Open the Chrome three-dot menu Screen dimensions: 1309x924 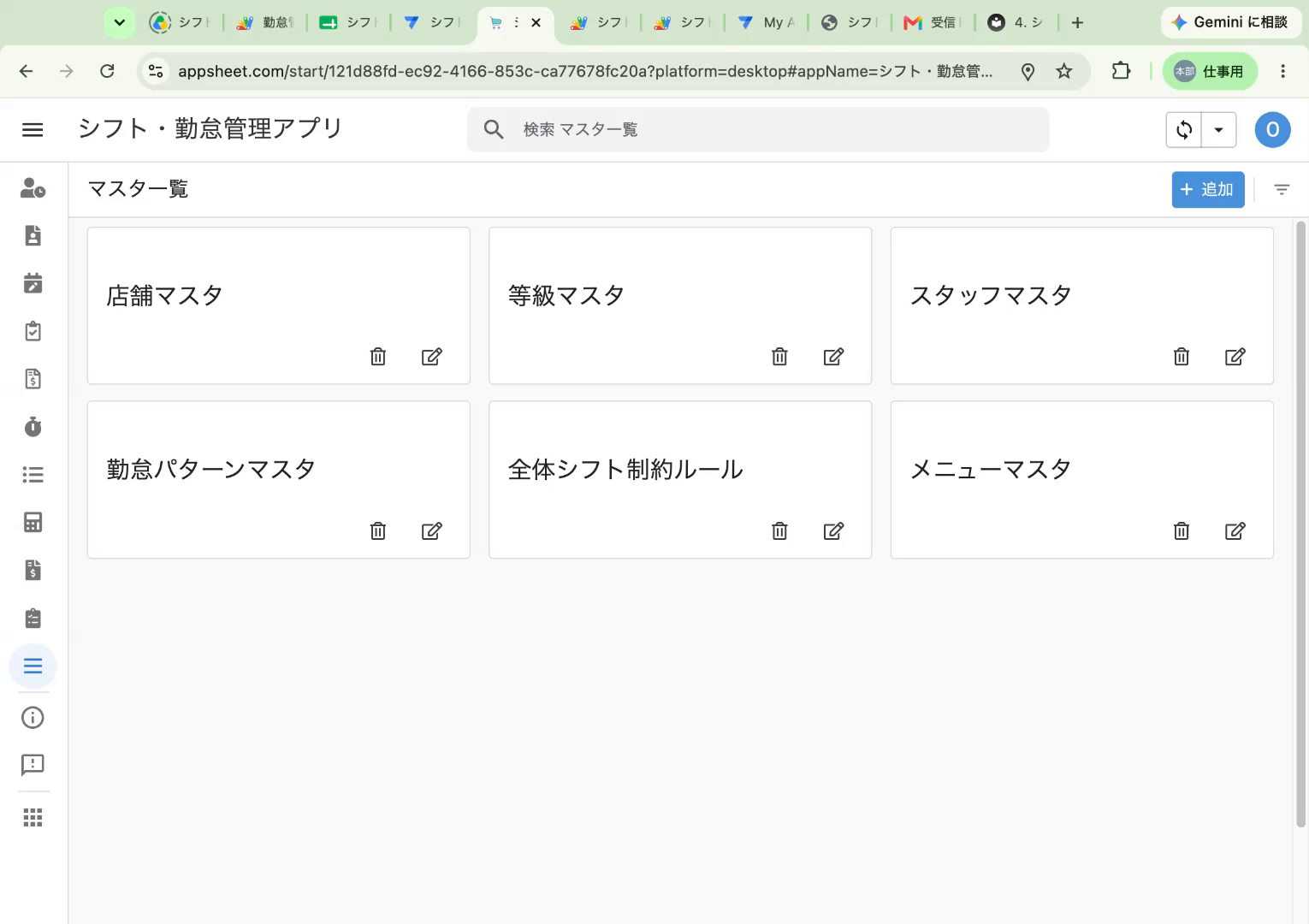click(1282, 72)
